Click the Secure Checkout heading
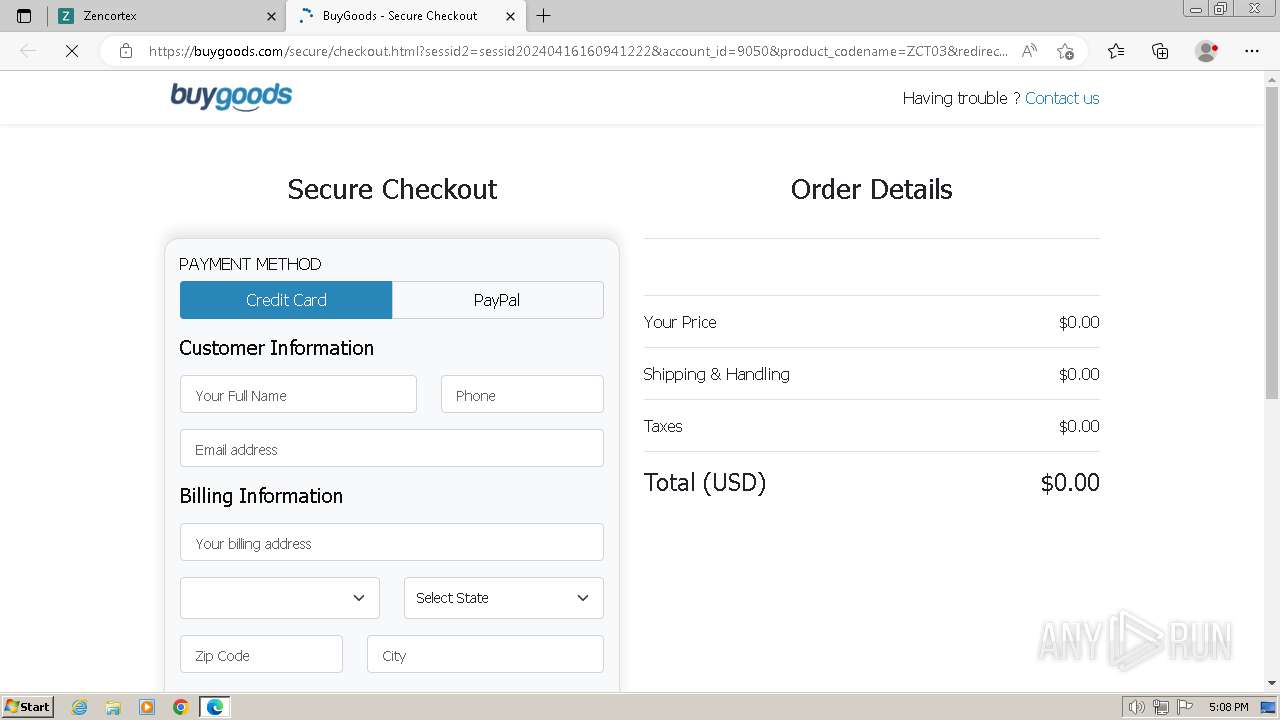This screenshot has height=720, width=1280. coord(392,189)
